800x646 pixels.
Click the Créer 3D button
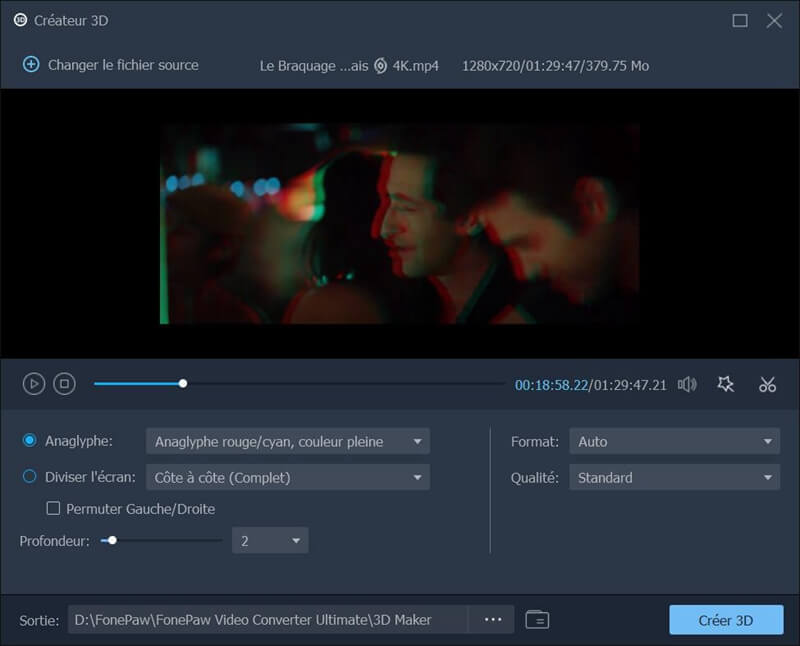click(726, 620)
